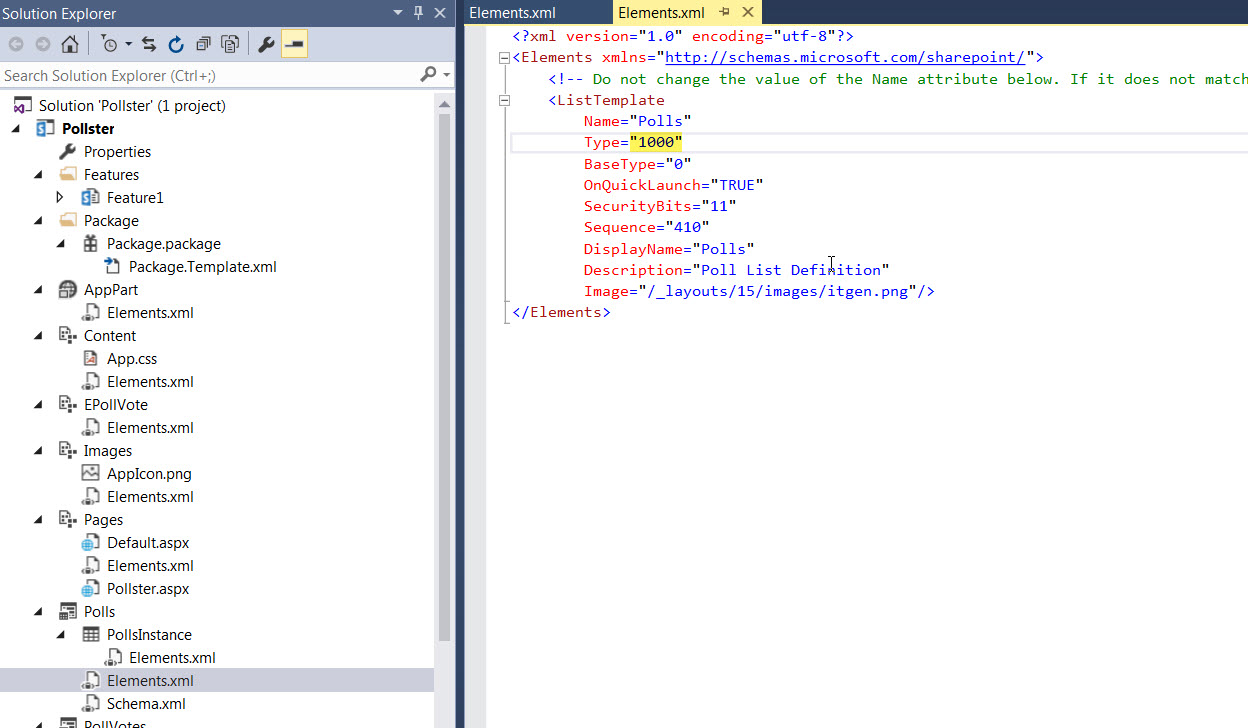Open the Pending Changes Filter clock icon
The height and width of the screenshot is (728, 1248).
[109, 44]
